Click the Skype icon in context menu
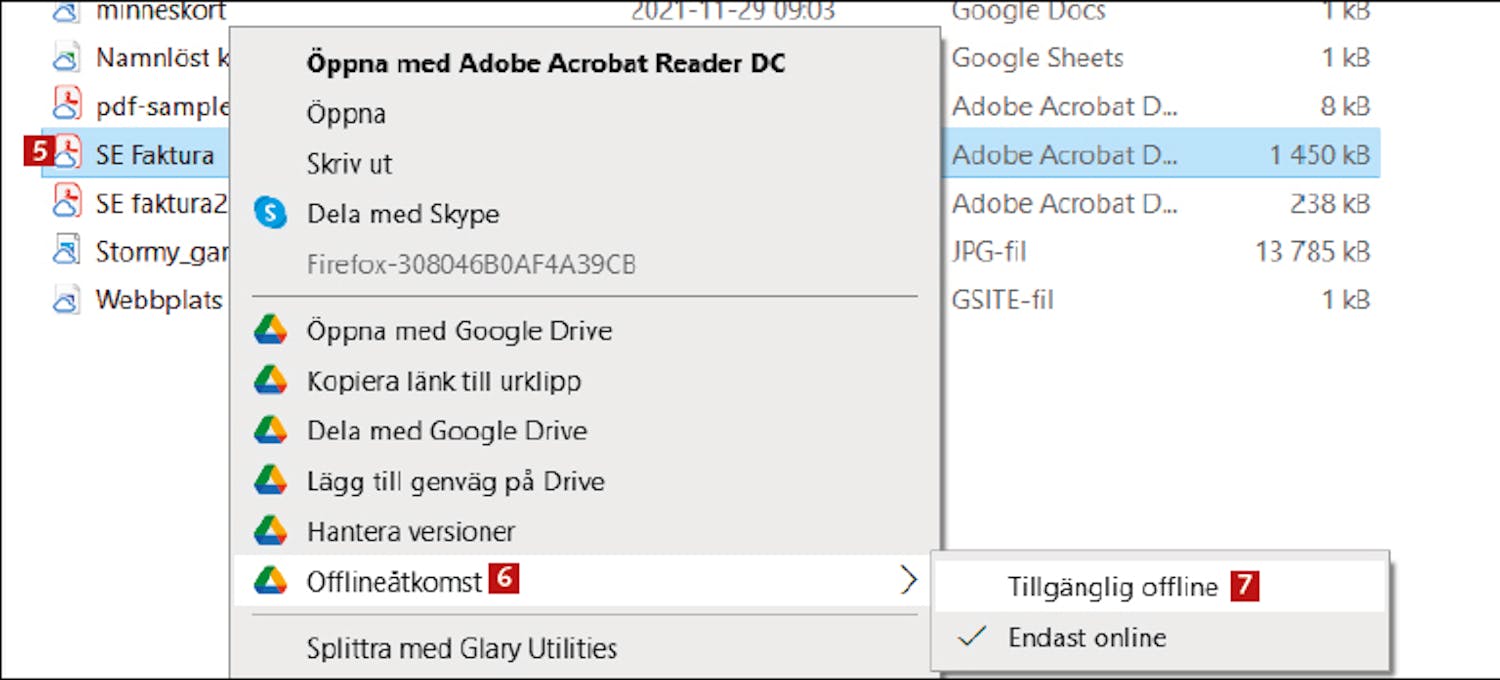Viewport: 1500px width, 680px height. click(270, 214)
